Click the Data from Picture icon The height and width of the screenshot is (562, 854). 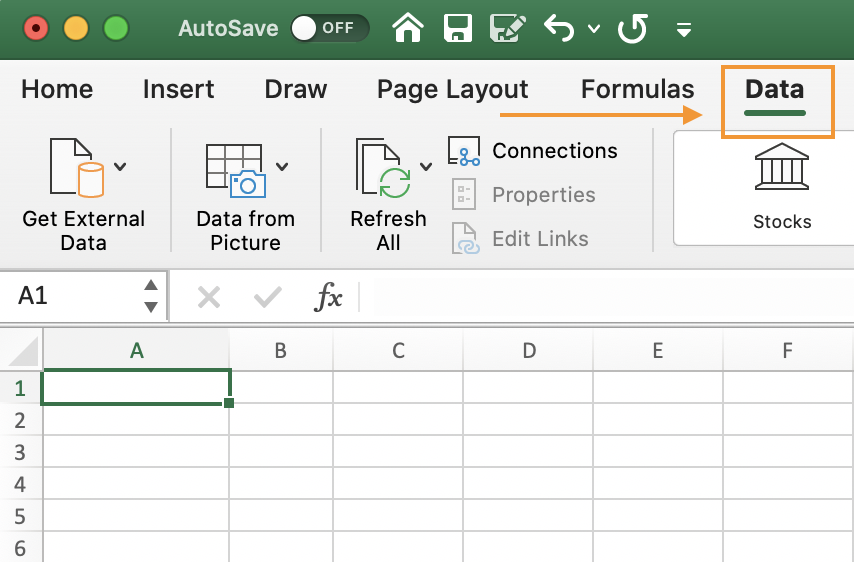(236, 170)
